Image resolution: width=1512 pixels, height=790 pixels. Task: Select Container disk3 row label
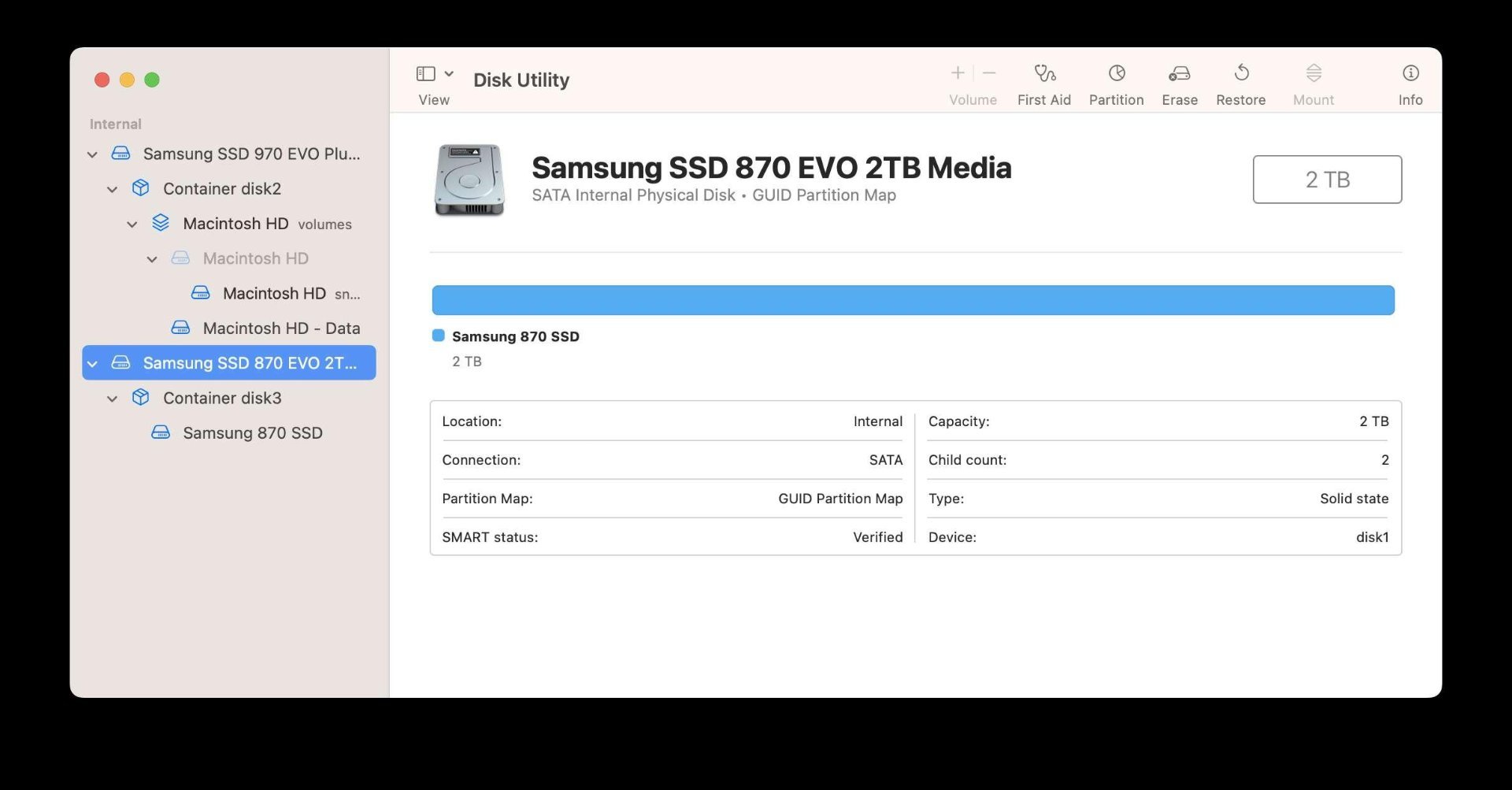click(222, 398)
